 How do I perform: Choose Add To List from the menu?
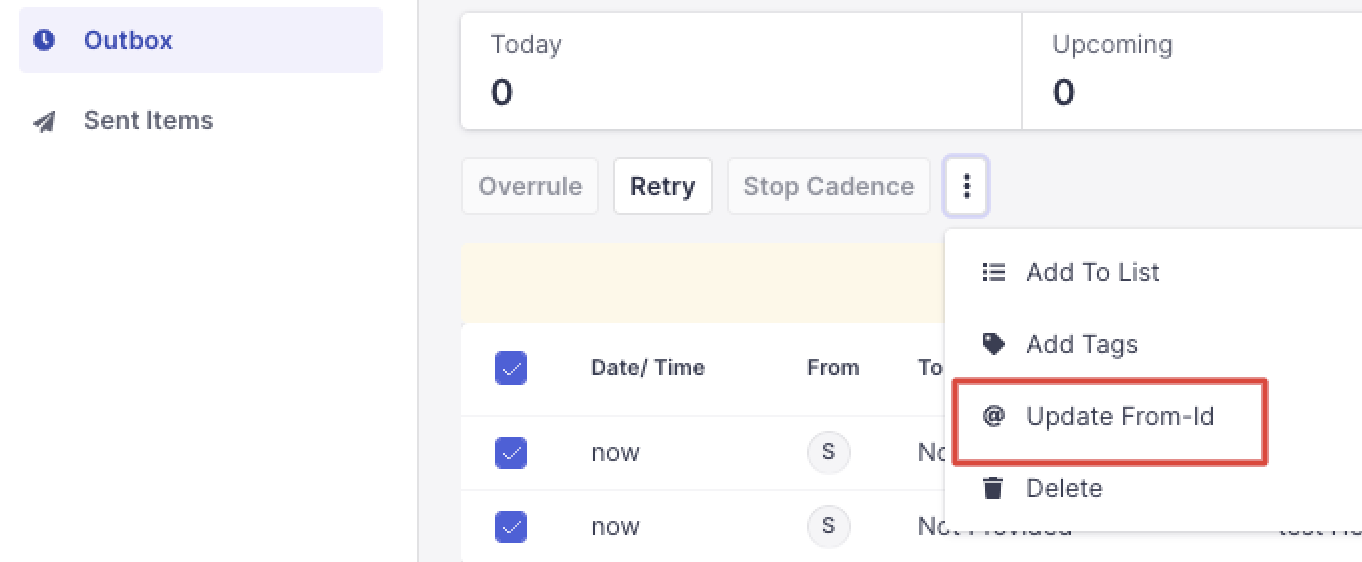pos(1092,272)
